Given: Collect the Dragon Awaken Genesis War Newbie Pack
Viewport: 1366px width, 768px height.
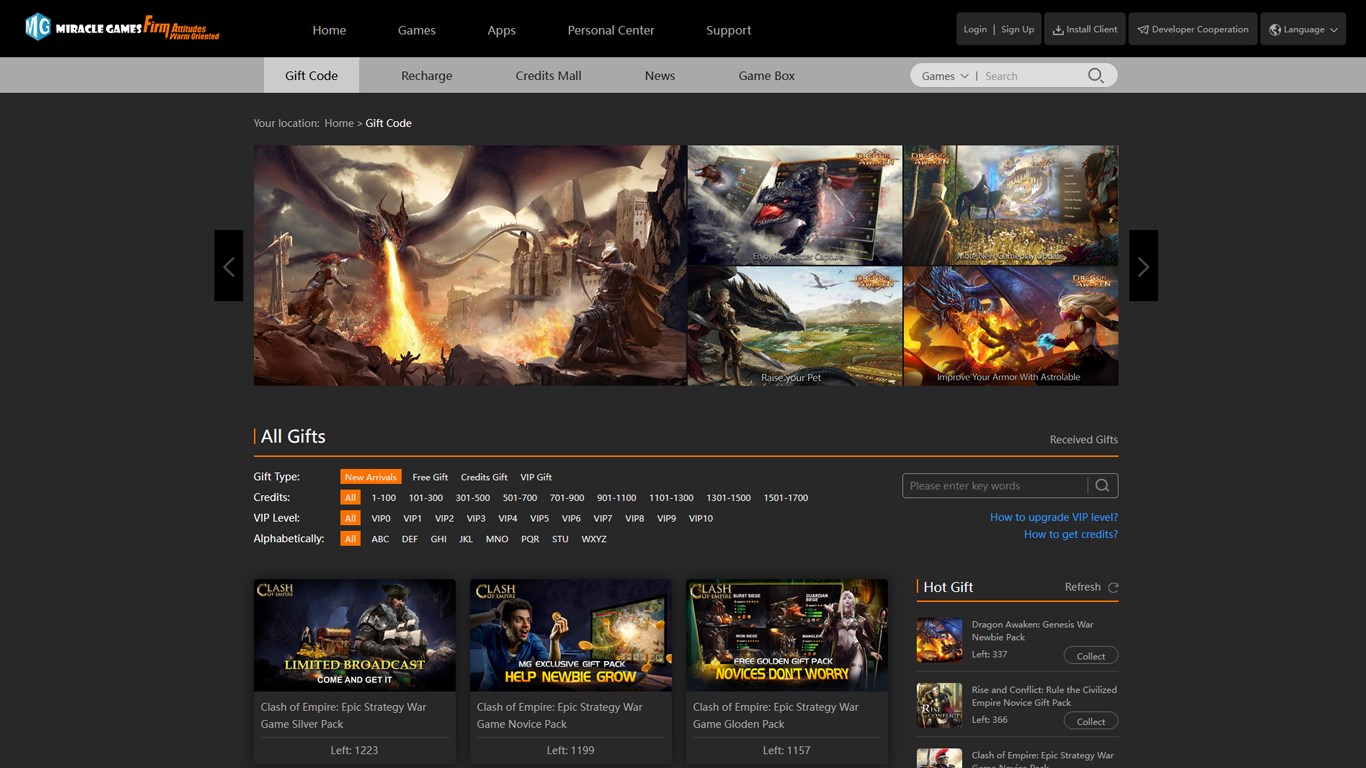Looking at the screenshot, I should click(1091, 656).
